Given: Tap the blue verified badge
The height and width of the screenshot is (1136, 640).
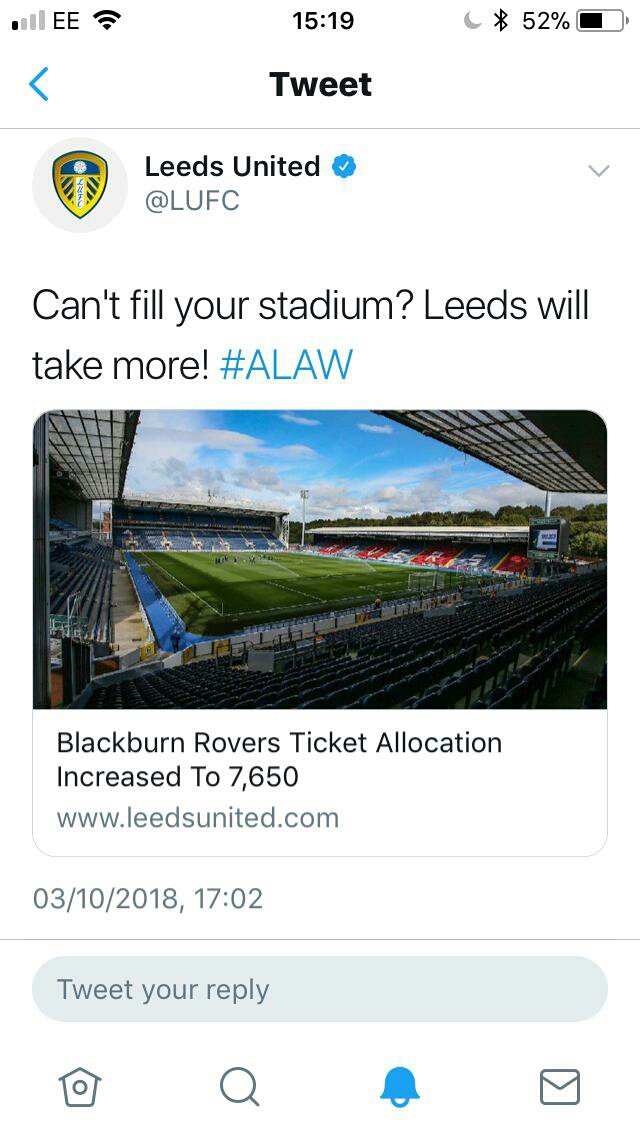Looking at the screenshot, I should point(343,167).
